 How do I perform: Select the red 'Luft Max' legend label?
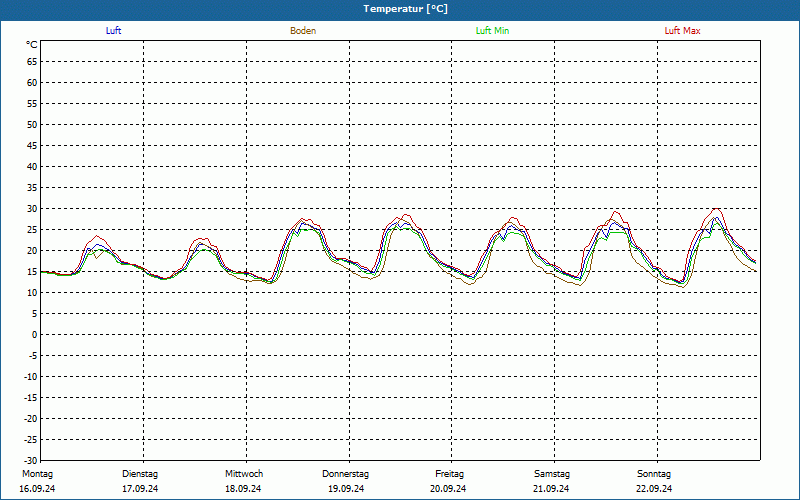point(682,31)
